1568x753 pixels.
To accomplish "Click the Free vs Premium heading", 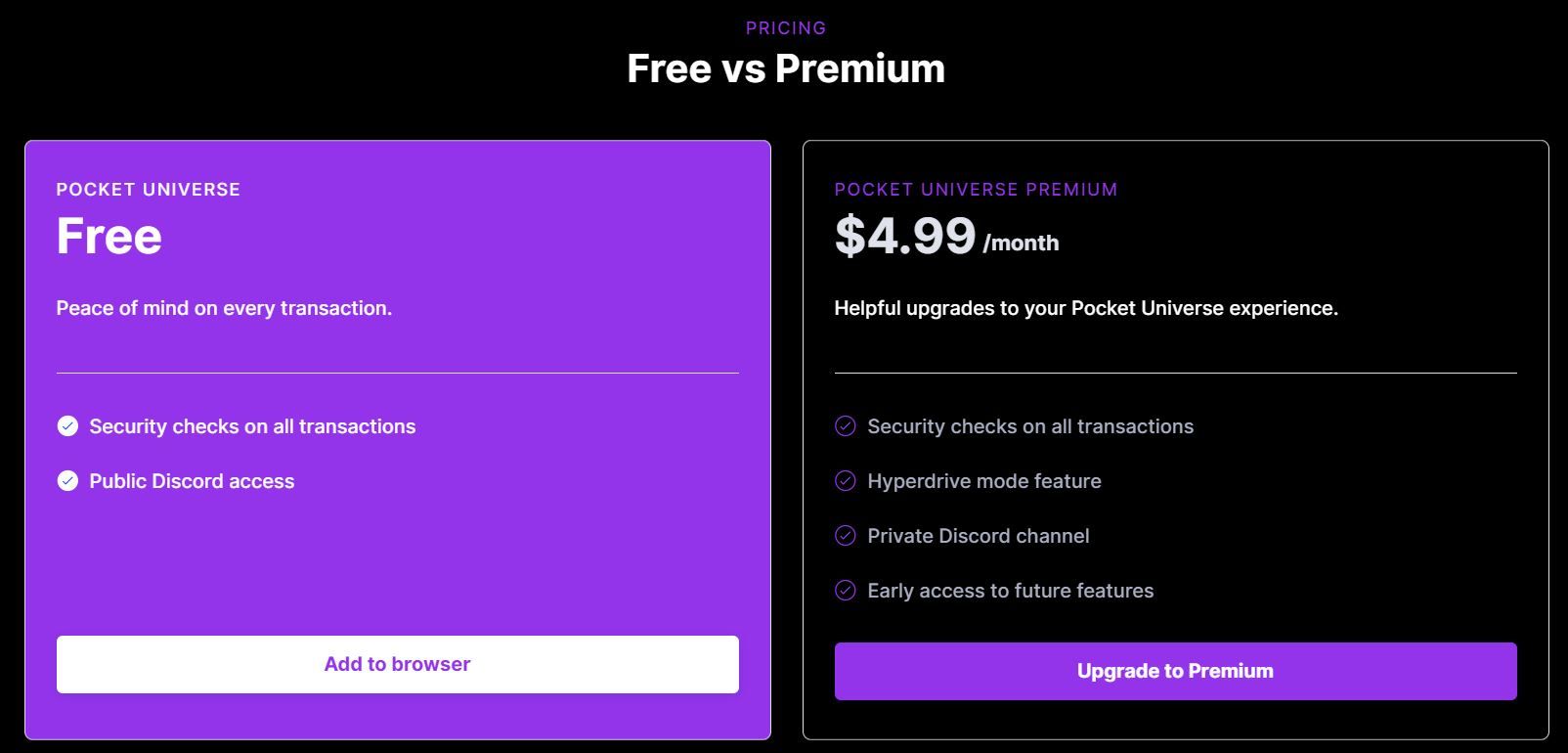I will [x=786, y=68].
